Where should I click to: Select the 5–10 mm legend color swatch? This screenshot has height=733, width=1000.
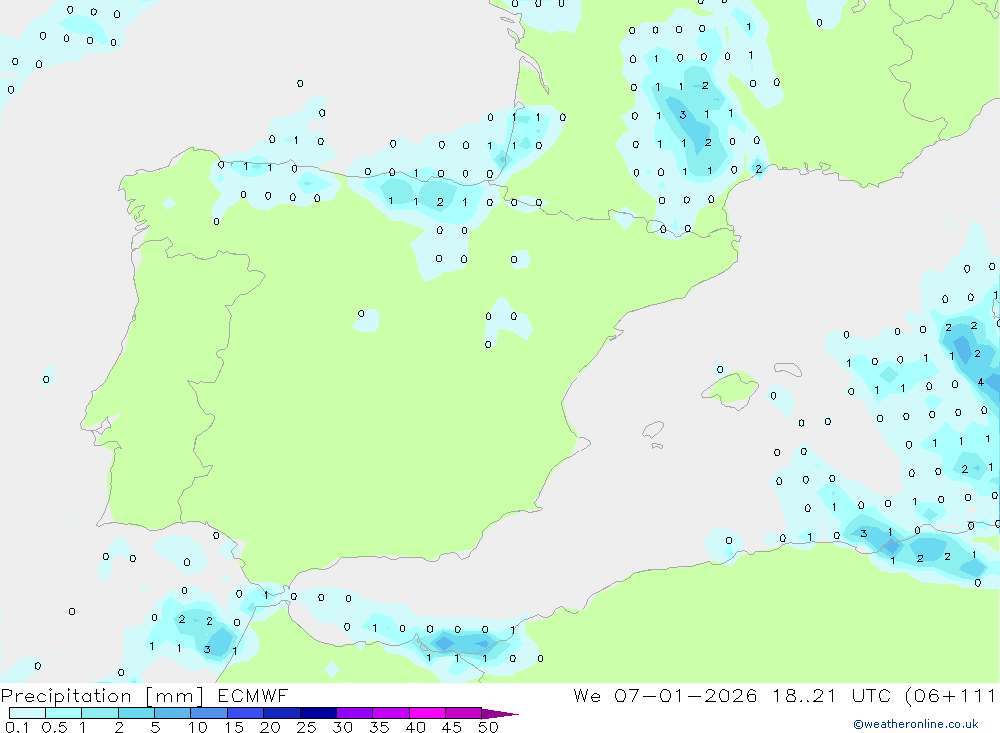(173, 713)
